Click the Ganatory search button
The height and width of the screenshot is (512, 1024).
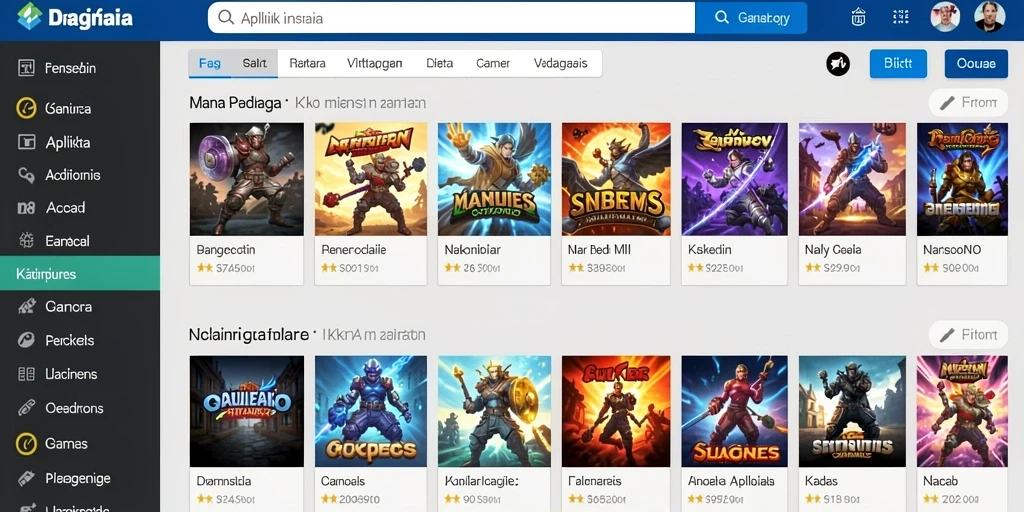pos(751,18)
